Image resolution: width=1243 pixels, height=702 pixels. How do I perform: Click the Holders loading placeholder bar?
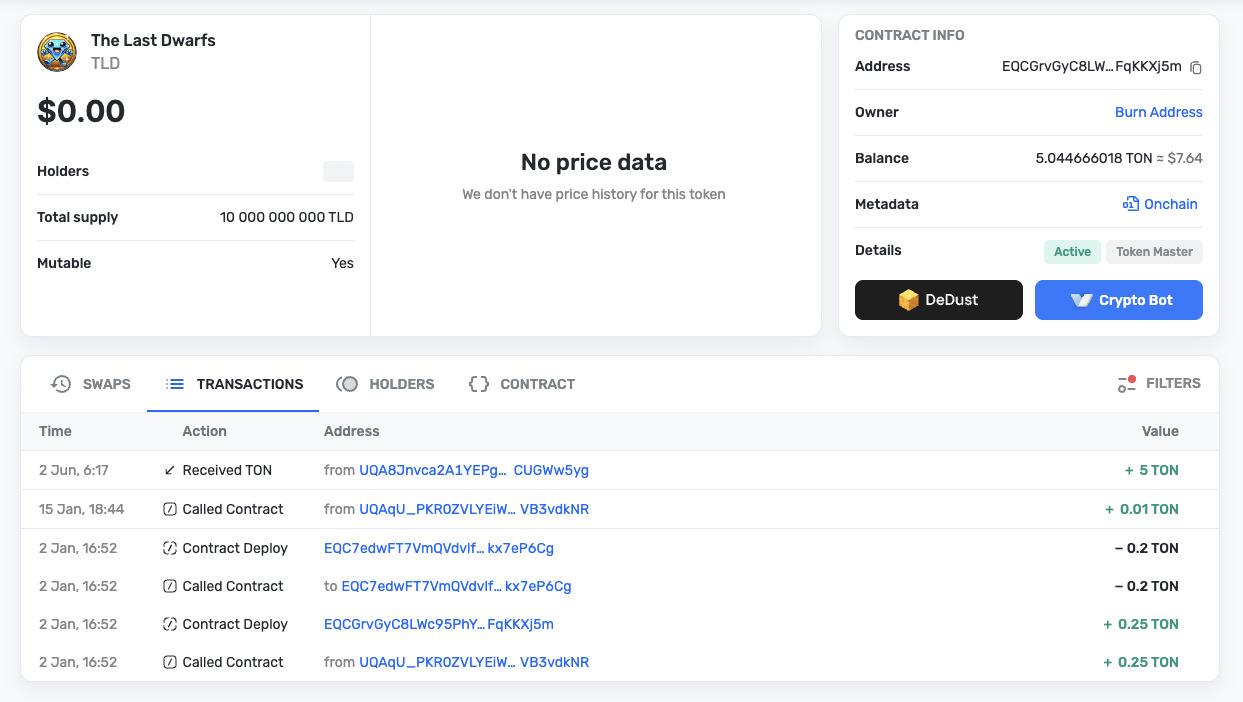(338, 171)
